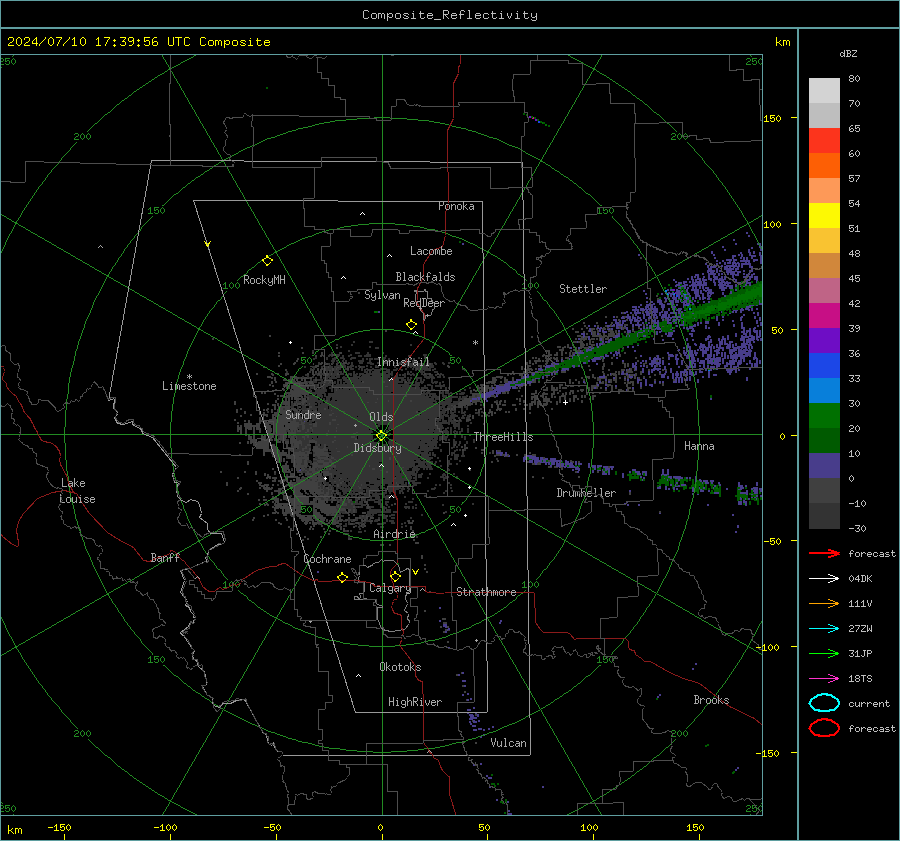Pick the cyan 27ZW arrow icon
The width and height of the screenshot is (900, 841).
pos(824,629)
